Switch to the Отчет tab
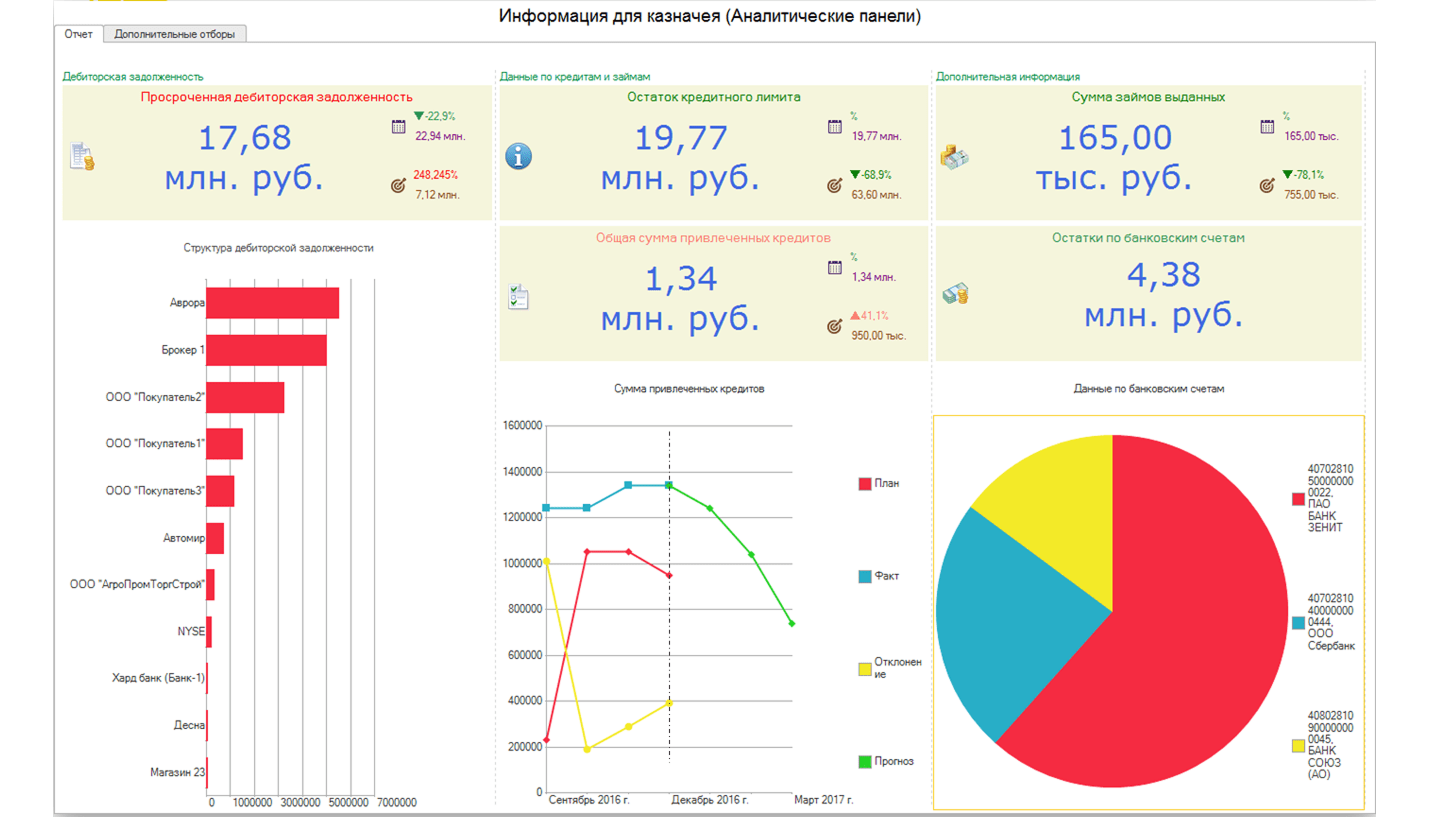 (78, 34)
